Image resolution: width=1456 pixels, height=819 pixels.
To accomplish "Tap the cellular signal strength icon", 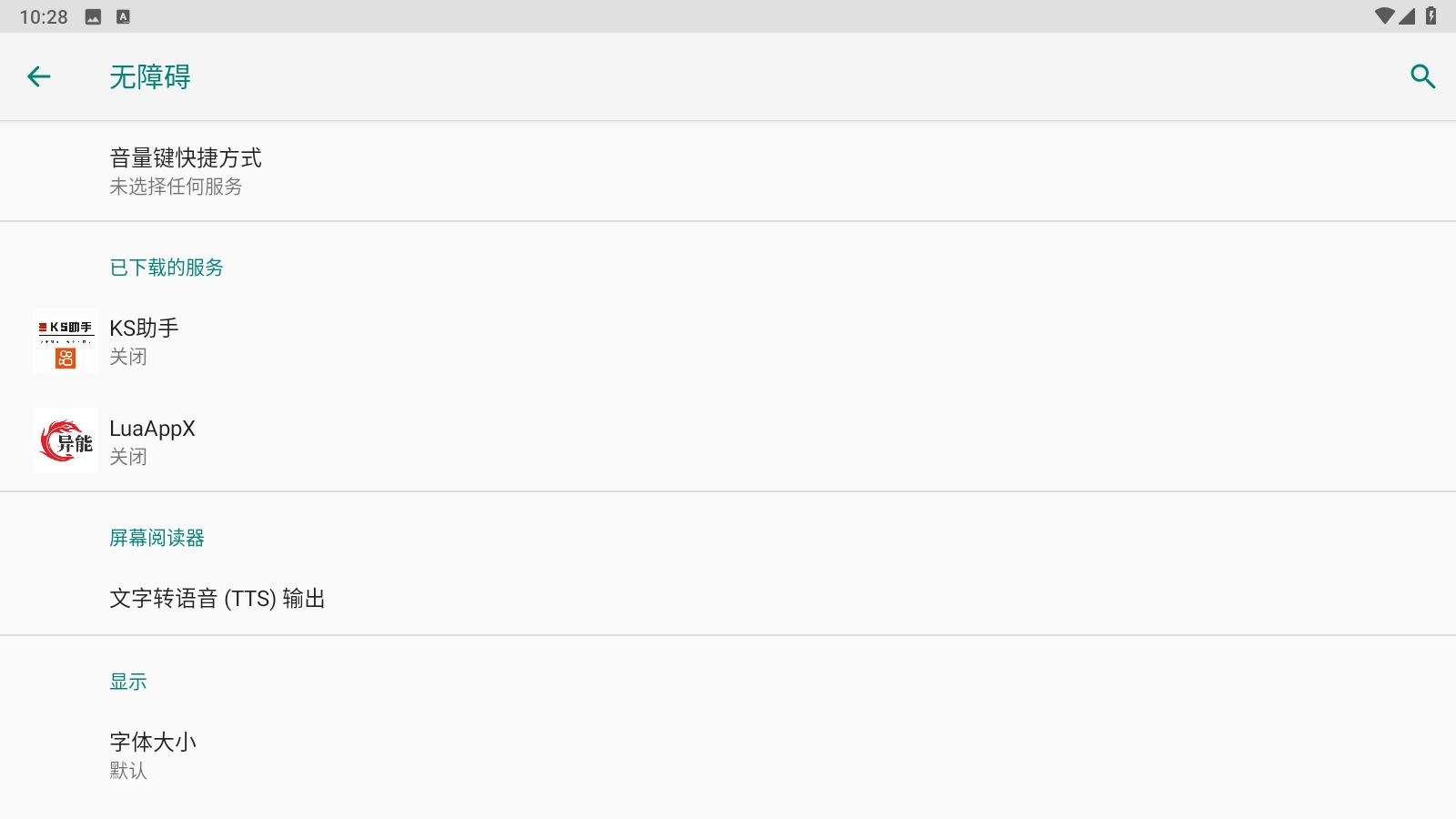I will 1408,16.
